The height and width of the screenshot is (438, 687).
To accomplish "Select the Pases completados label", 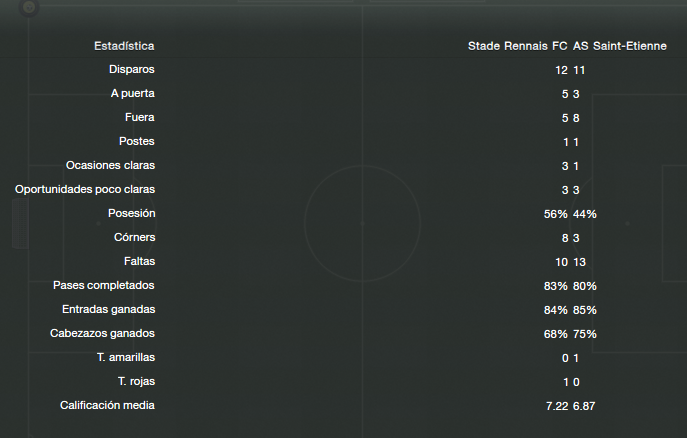I will [x=104, y=286].
